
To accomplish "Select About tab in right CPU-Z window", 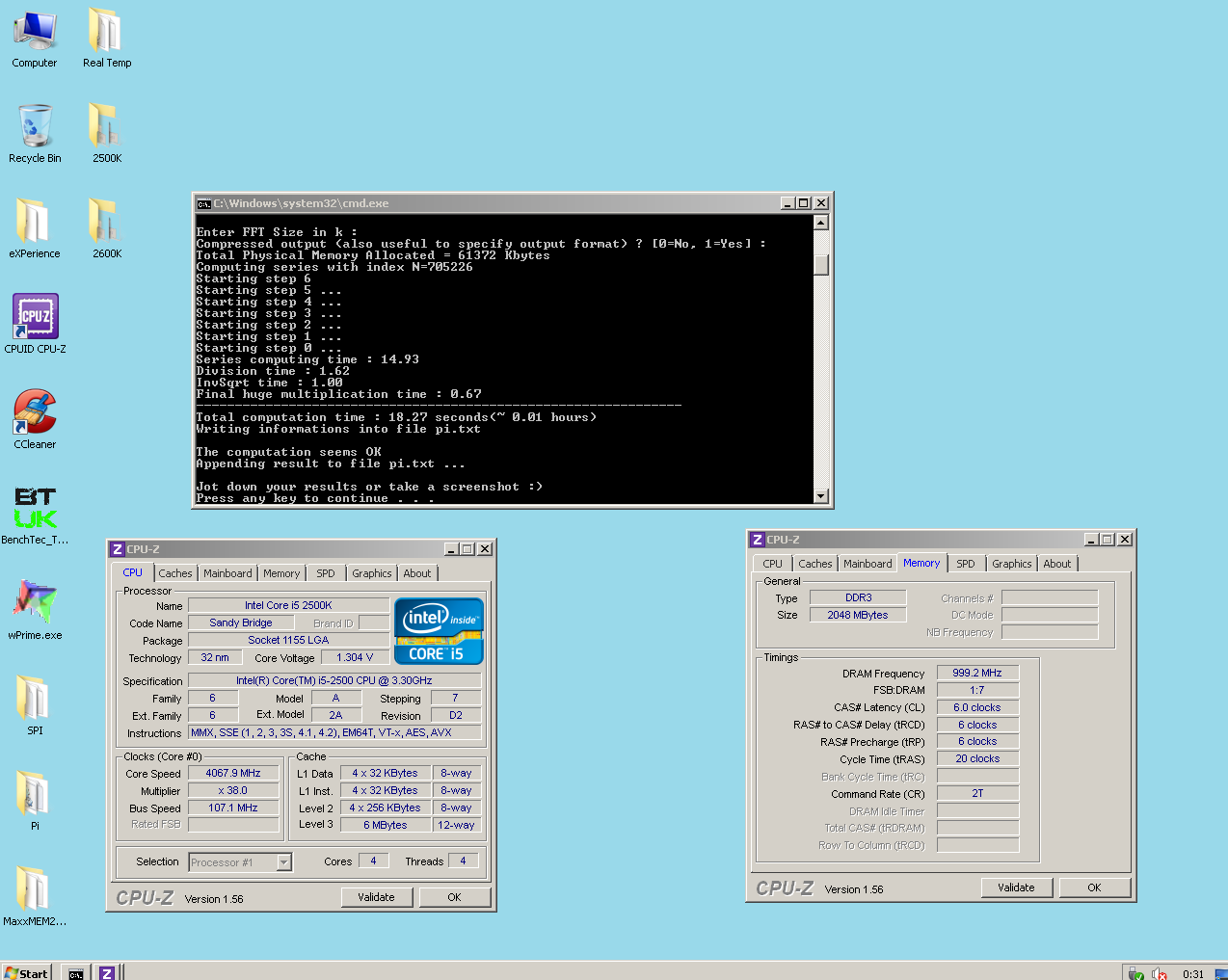I will 1057,564.
